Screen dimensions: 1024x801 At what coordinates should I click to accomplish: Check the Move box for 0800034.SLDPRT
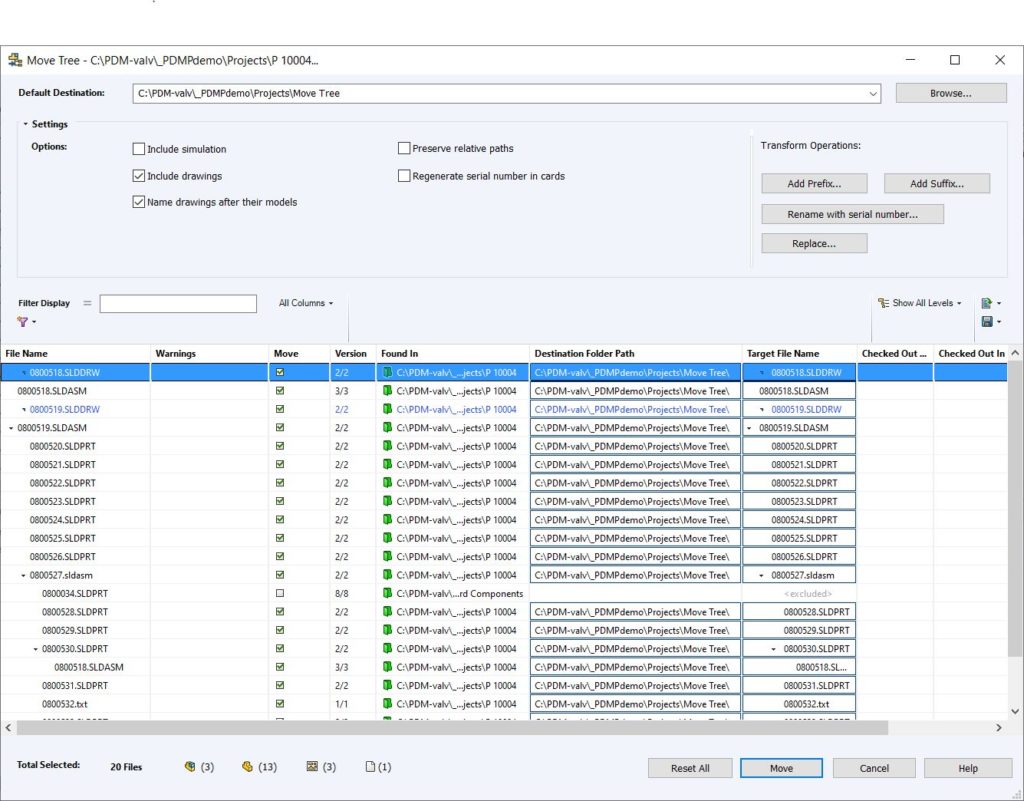280,593
